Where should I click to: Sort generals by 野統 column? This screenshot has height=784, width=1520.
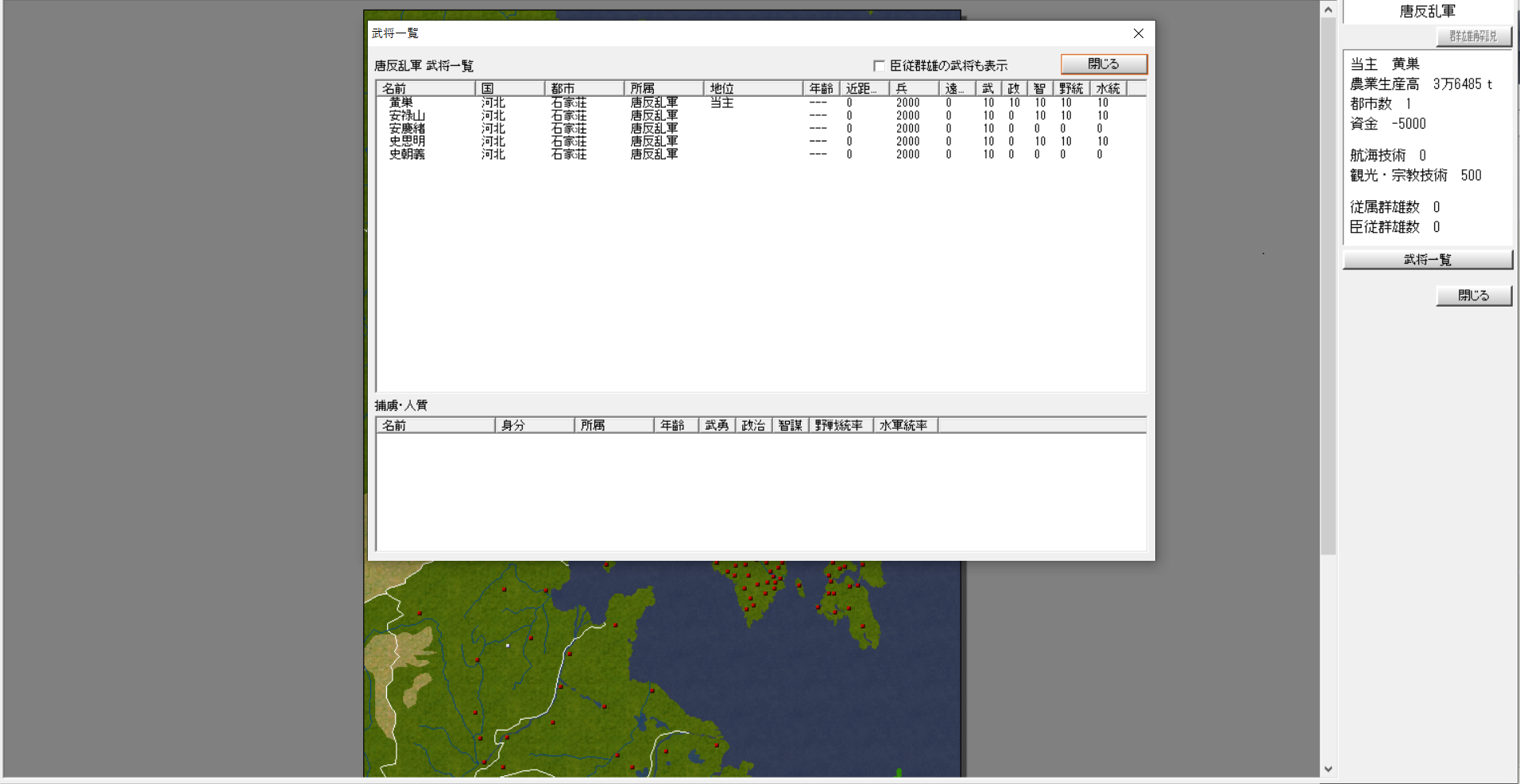[1070, 88]
